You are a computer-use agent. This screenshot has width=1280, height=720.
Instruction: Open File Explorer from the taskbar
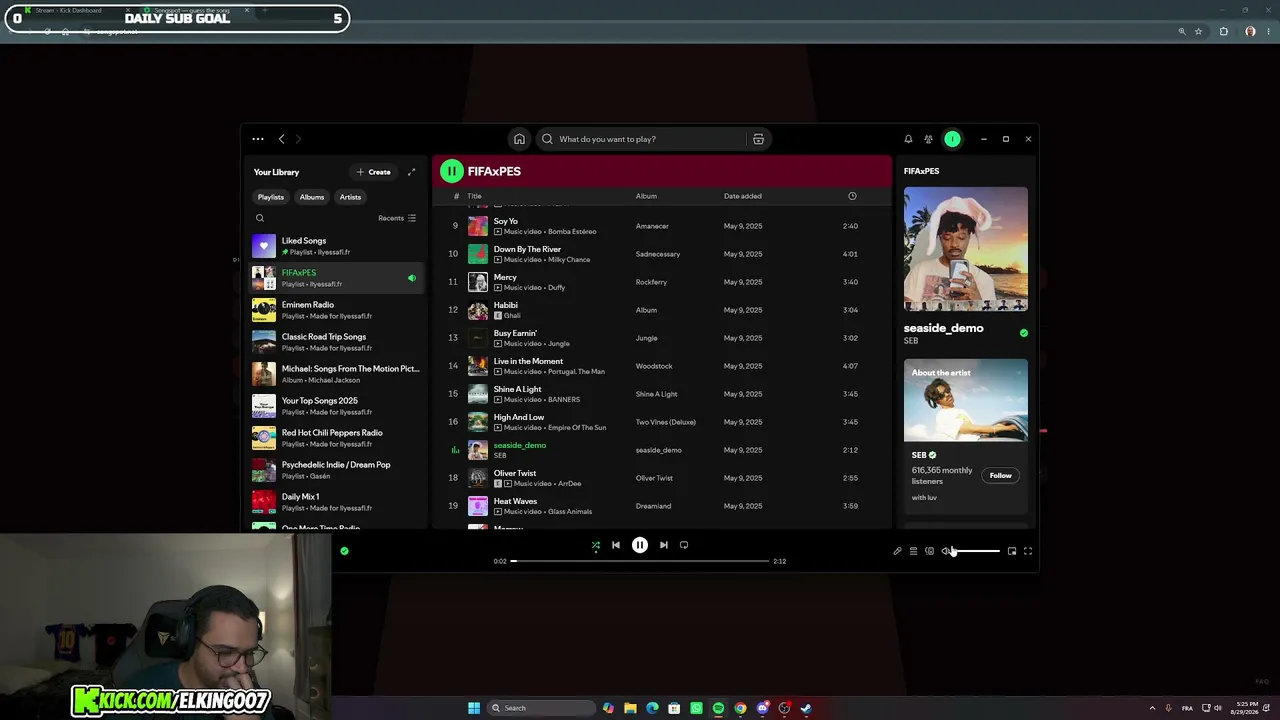click(630, 708)
